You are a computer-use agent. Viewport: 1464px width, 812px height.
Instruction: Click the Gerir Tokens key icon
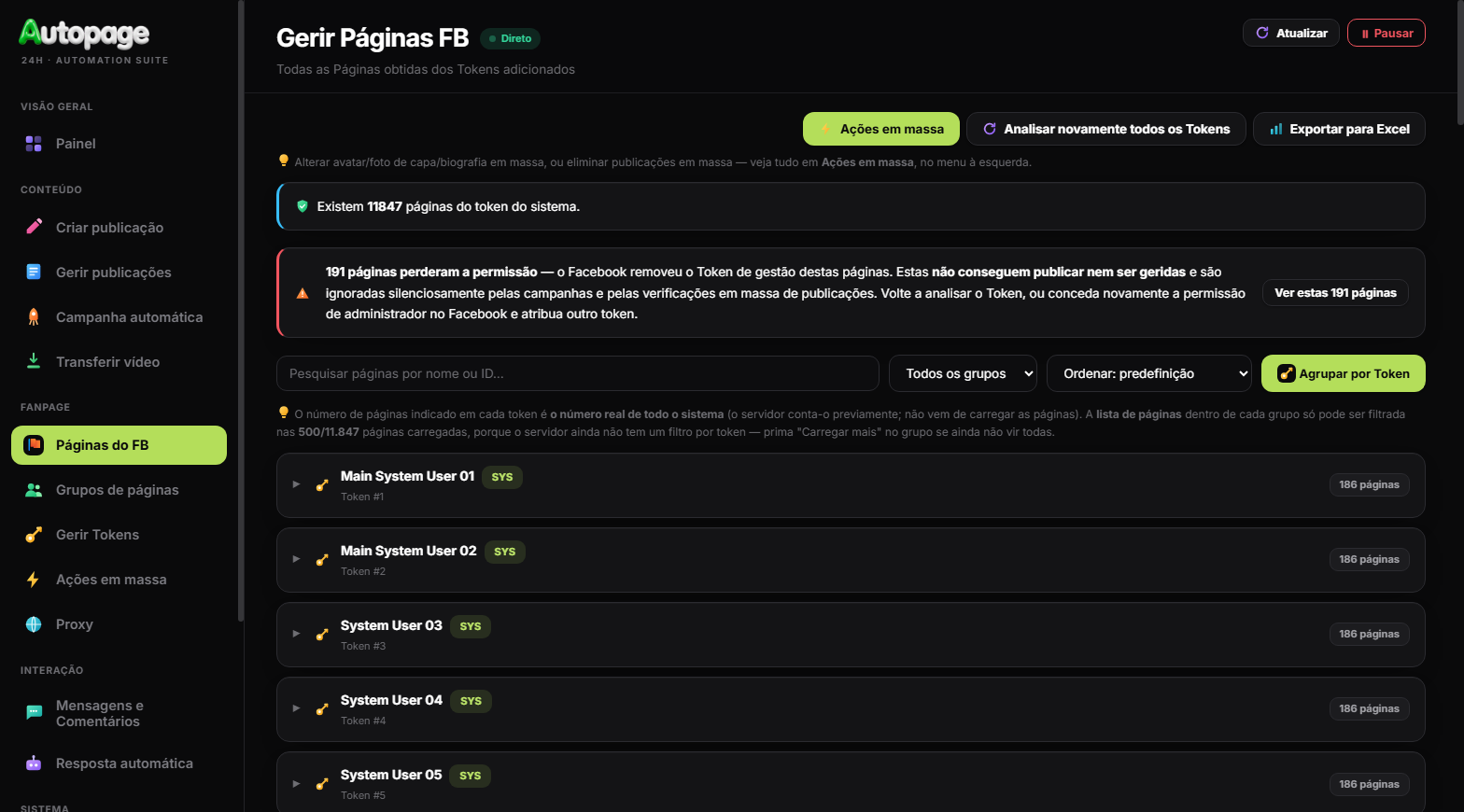coord(34,535)
